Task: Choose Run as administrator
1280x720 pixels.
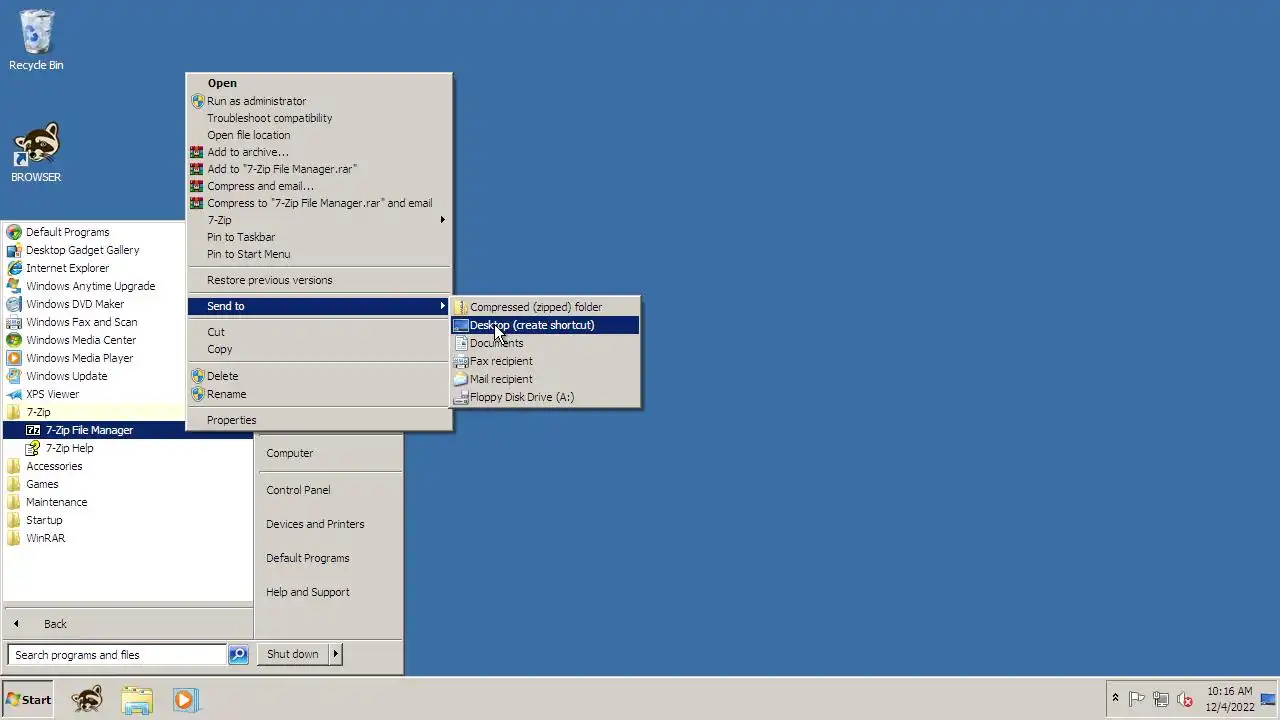Action: 319,101
